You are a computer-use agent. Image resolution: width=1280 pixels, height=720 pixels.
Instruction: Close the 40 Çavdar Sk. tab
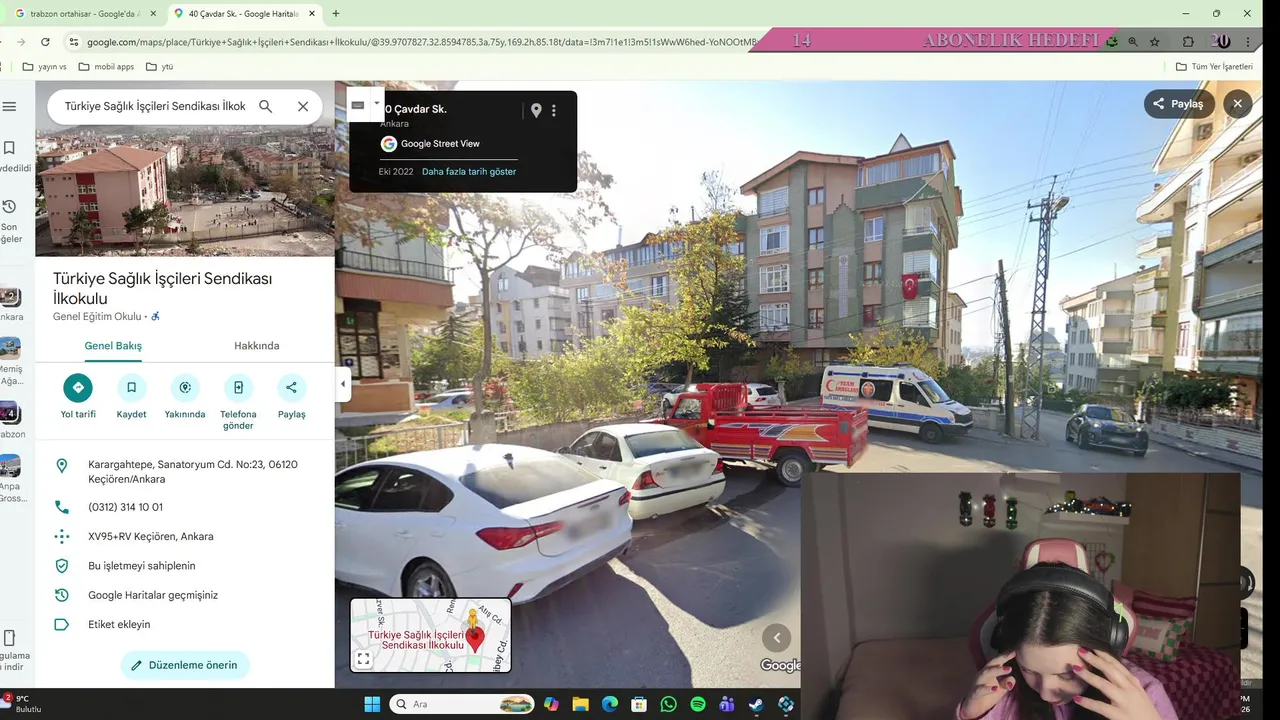tap(313, 13)
